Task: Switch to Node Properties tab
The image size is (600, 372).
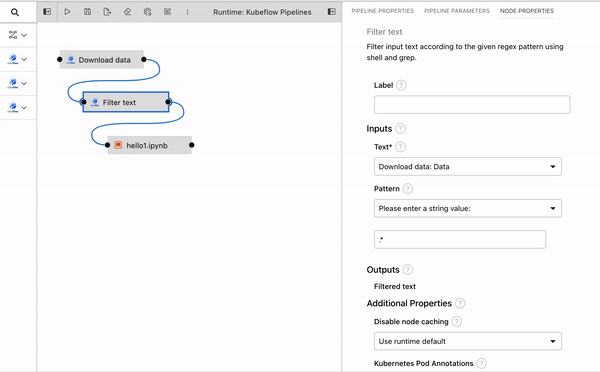Action: (527, 11)
